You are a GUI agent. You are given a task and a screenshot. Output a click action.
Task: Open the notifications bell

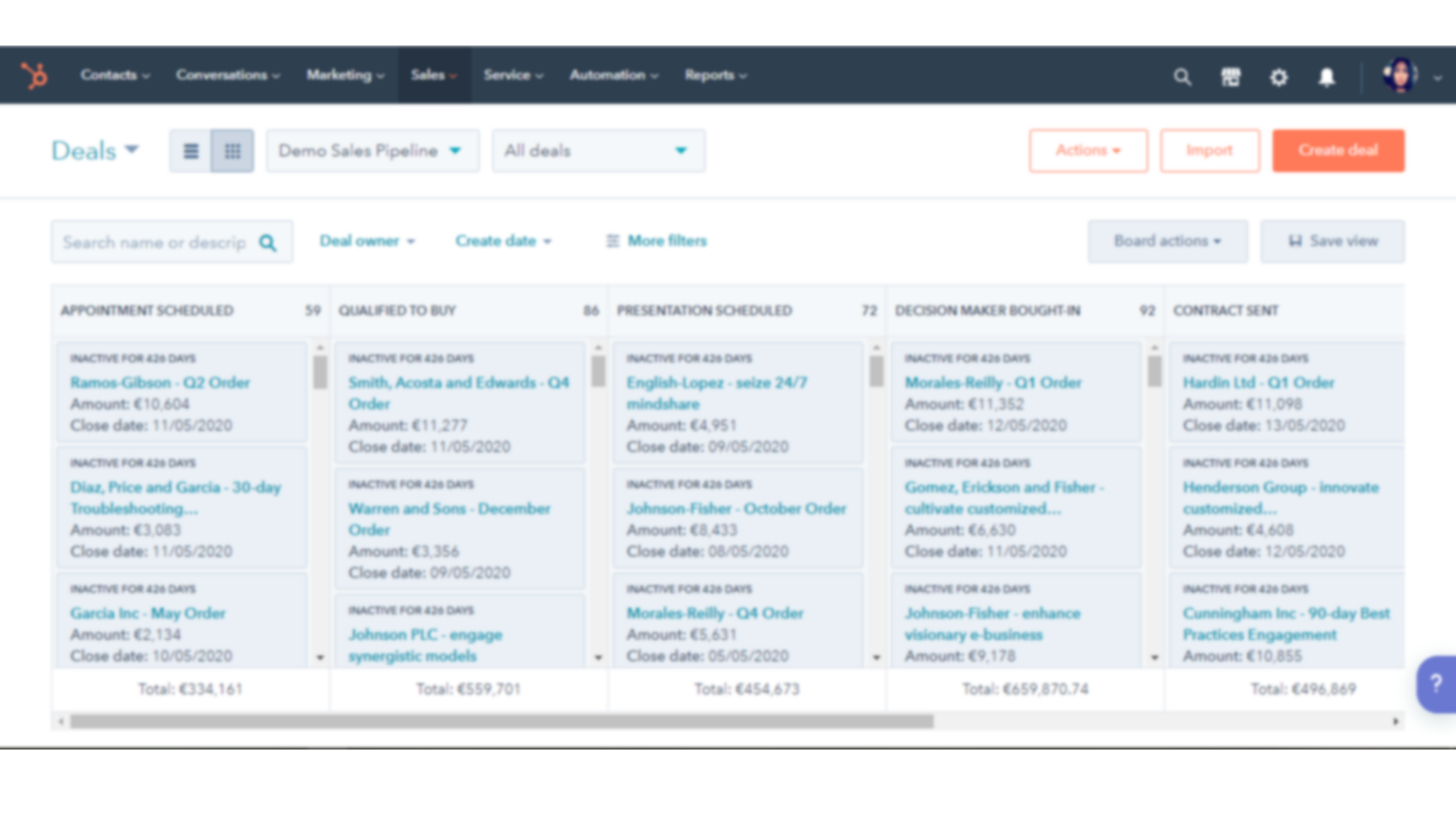pos(1327,77)
